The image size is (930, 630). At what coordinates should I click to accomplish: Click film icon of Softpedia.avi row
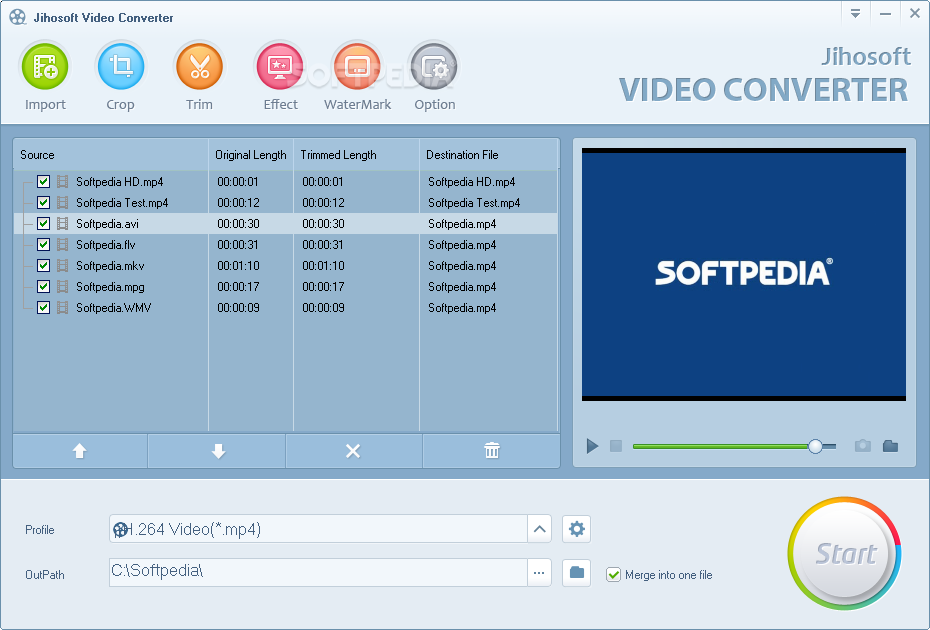click(62, 224)
